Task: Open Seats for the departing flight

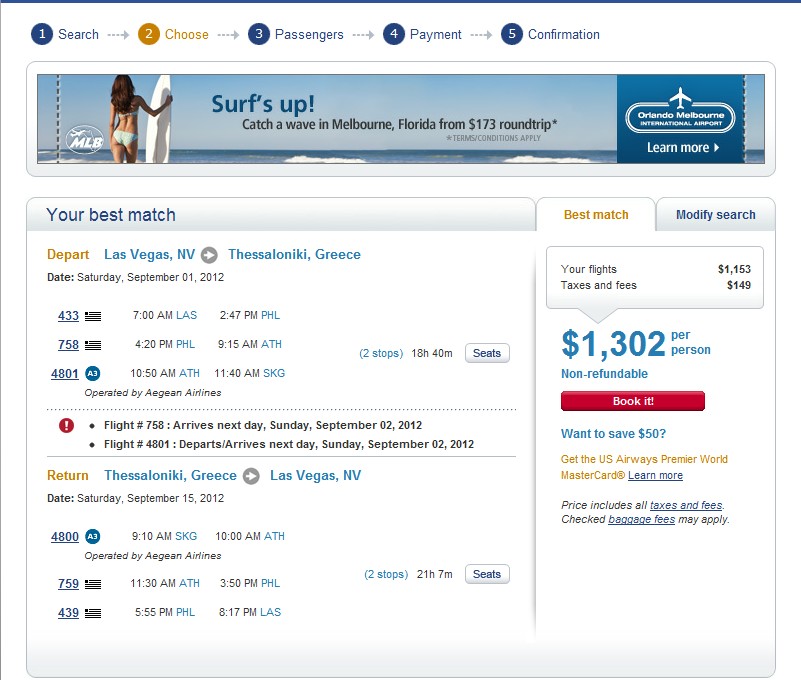Action: coord(487,353)
